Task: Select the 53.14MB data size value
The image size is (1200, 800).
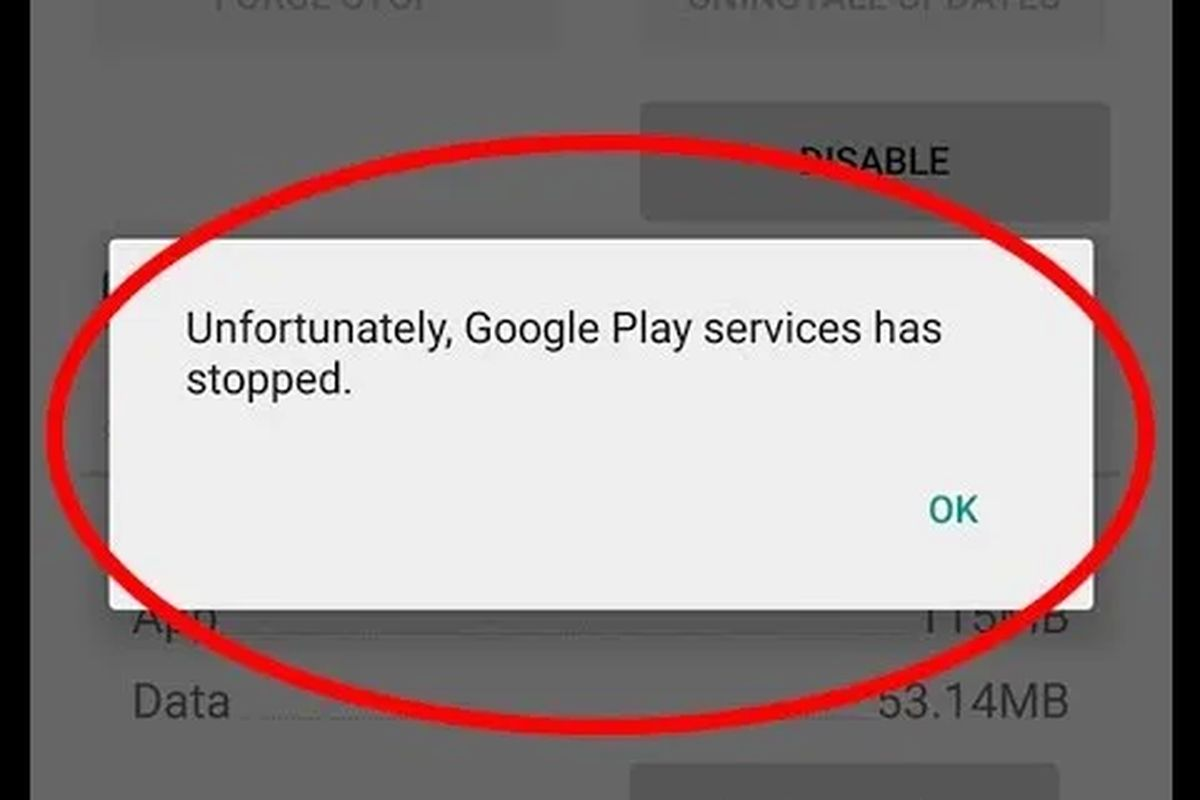Action: [x=973, y=702]
